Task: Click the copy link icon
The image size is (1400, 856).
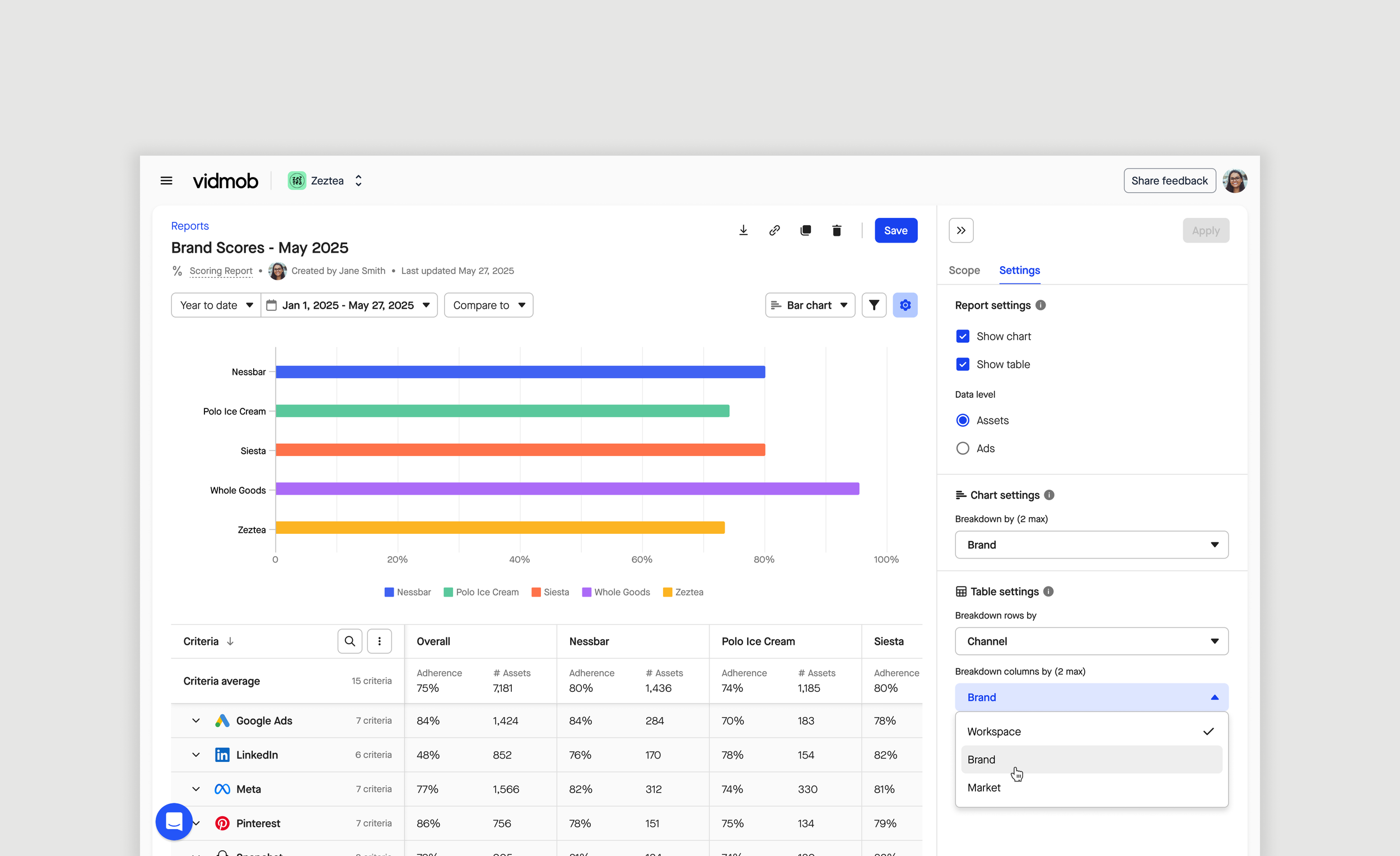Action: 774,230
